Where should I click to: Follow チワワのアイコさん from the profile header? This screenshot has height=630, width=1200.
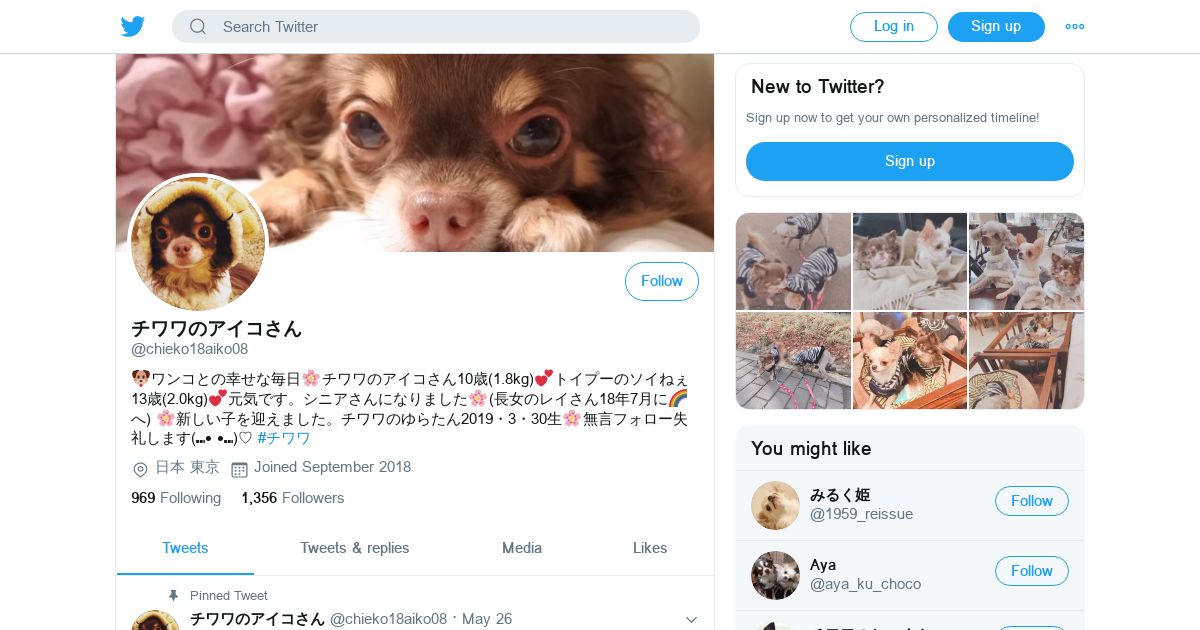click(x=662, y=281)
